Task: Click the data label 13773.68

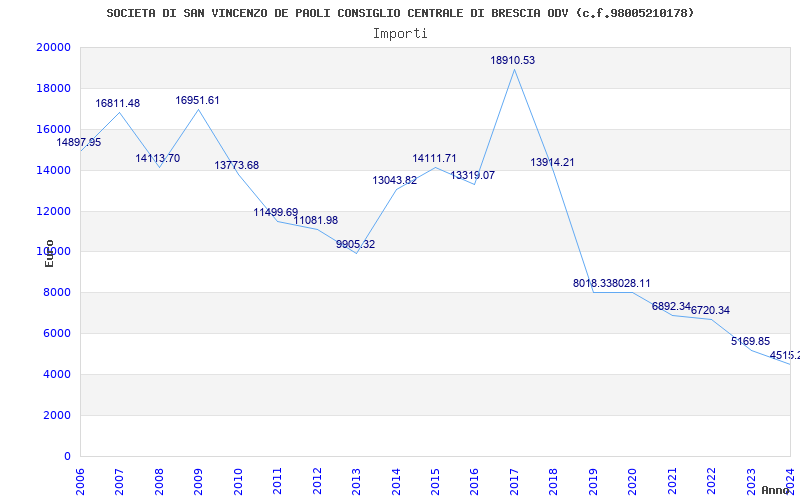Action: 237,165
